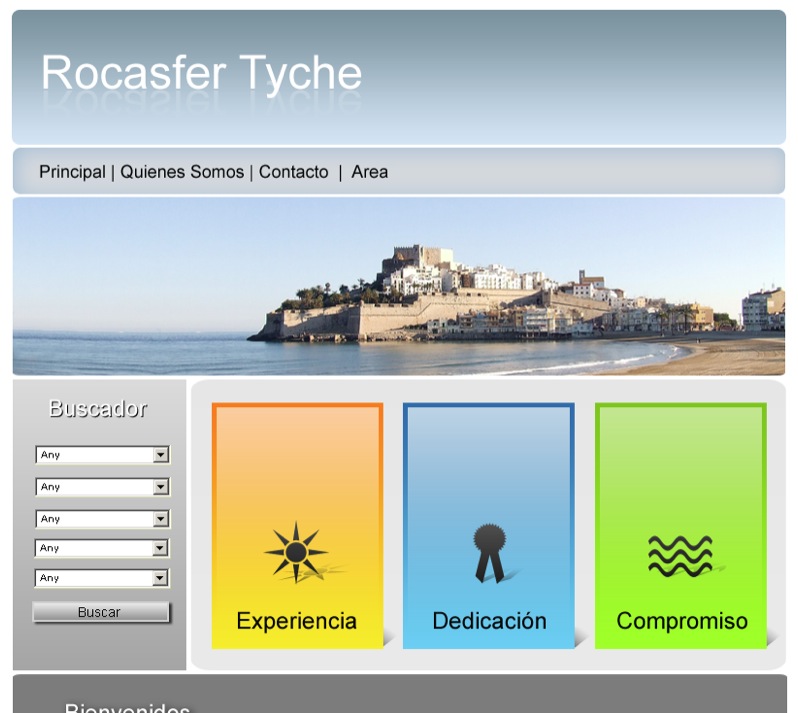Go to the Principal menu item
The height and width of the screenshot is (713, 798).
72,172
